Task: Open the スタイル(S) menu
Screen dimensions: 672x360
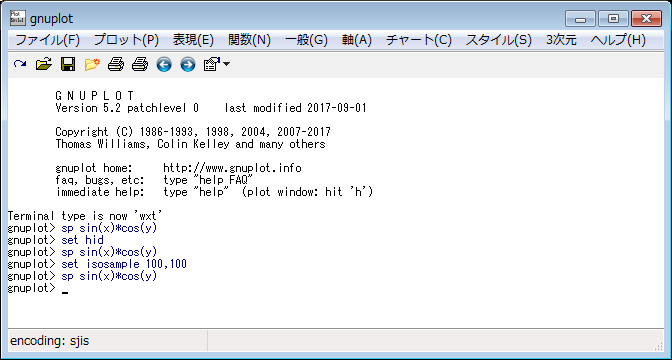Action: click(x=499, y=40)
